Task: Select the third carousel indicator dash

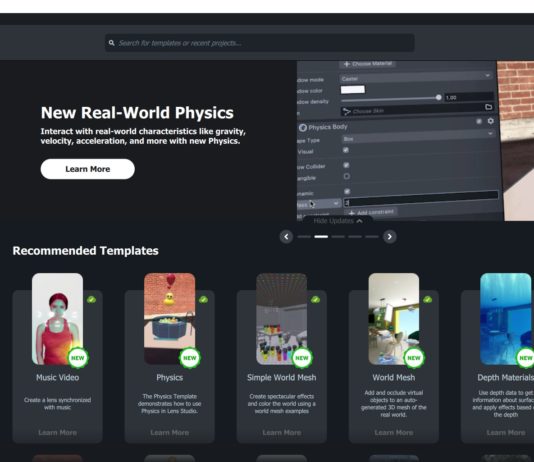Action: tap(338, 237)
